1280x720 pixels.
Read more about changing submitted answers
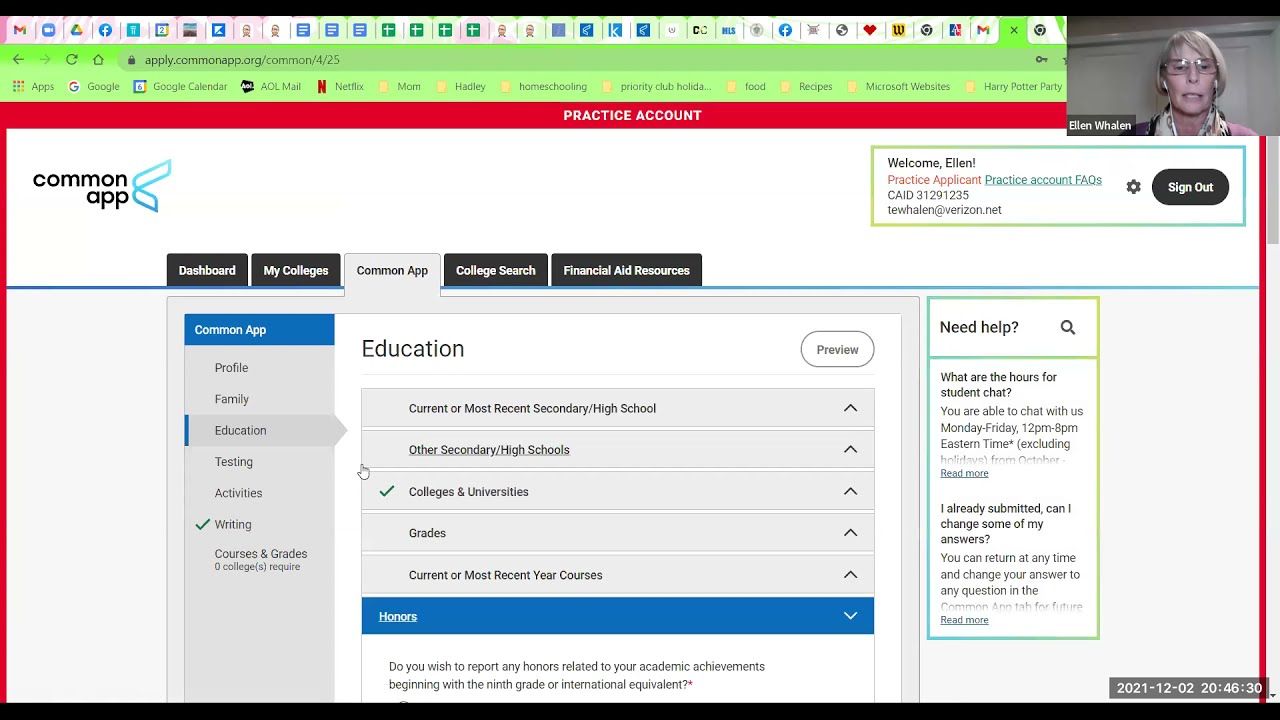964,620
